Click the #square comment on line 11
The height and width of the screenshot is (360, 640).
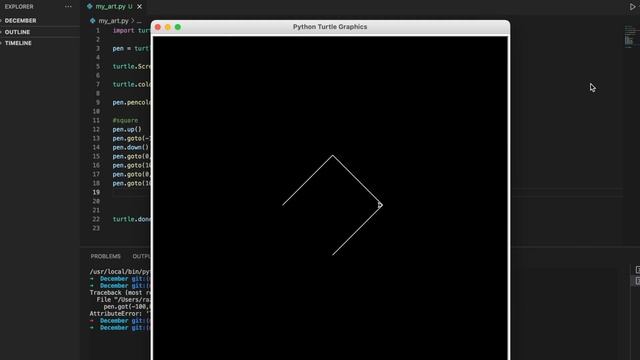pos(125,120)
